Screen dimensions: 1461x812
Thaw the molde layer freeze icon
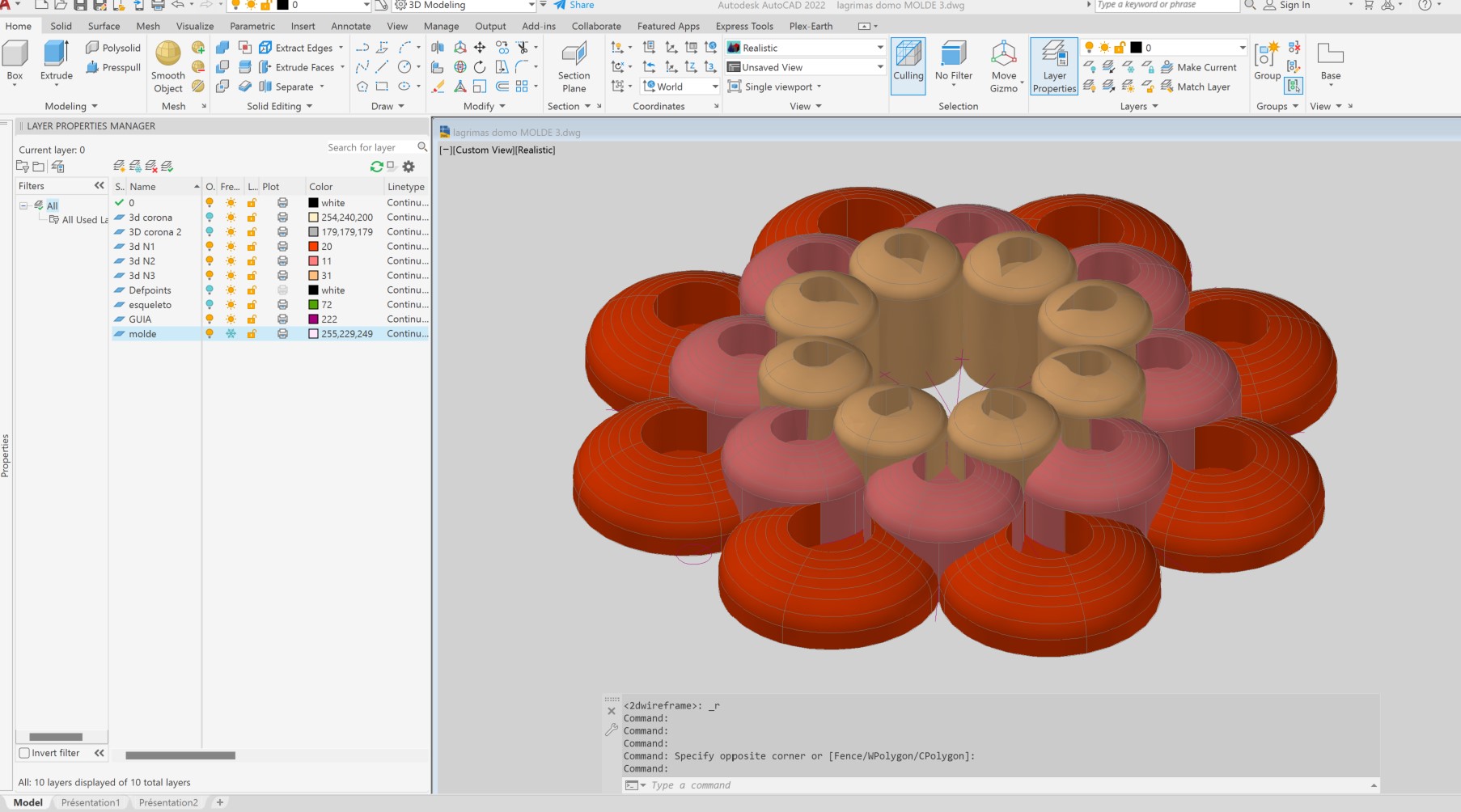[x=231, y=334]
